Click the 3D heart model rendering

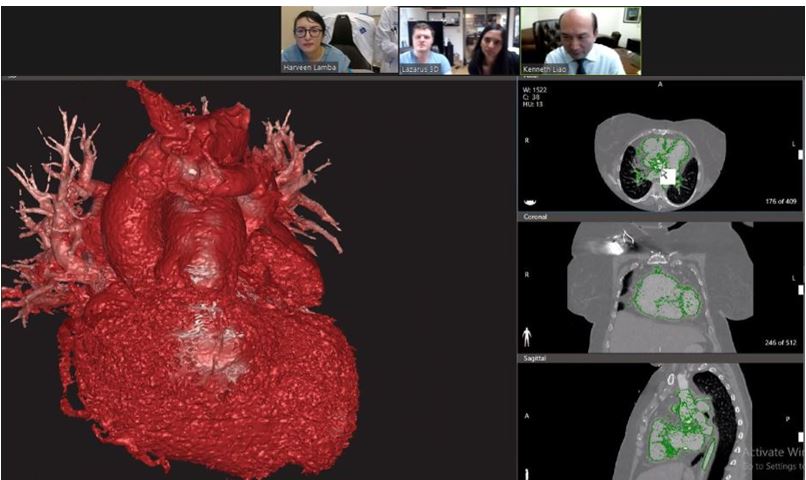pos(180,280)
